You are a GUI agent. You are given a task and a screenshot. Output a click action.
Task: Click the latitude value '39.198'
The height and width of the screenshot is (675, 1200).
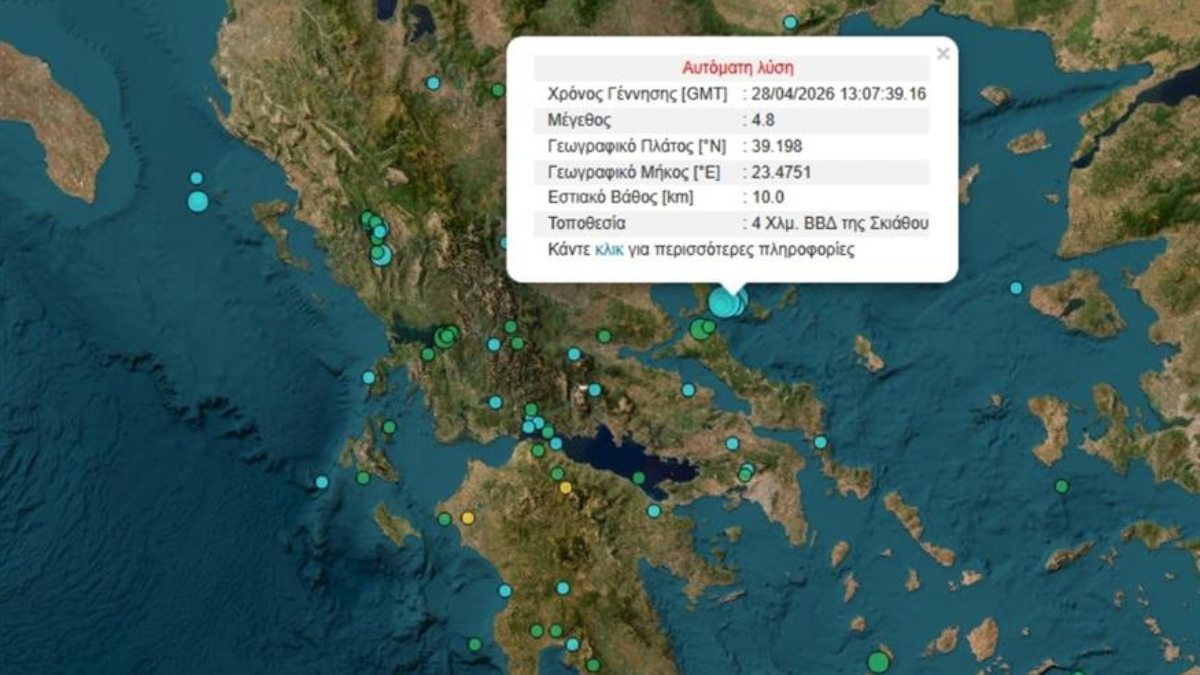(776, 146)
